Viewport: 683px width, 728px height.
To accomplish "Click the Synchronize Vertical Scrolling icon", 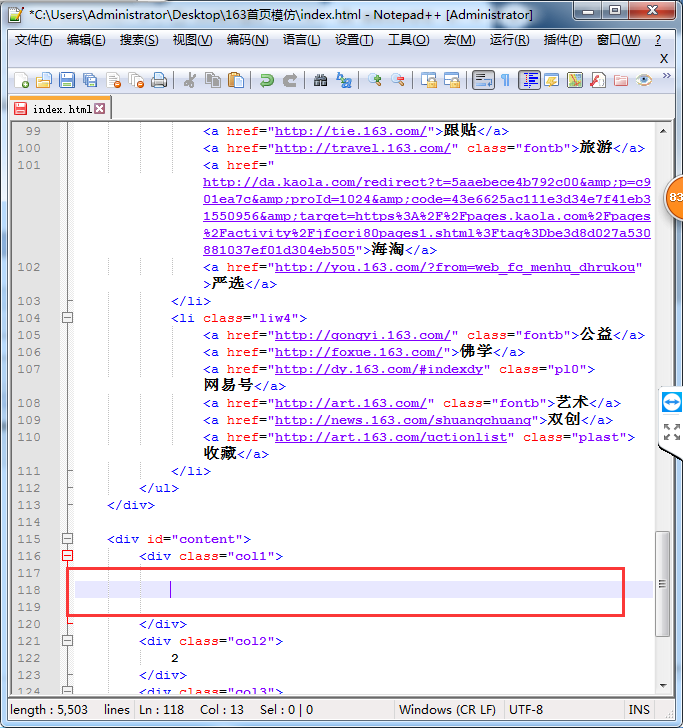I will (x=429, y=80).
